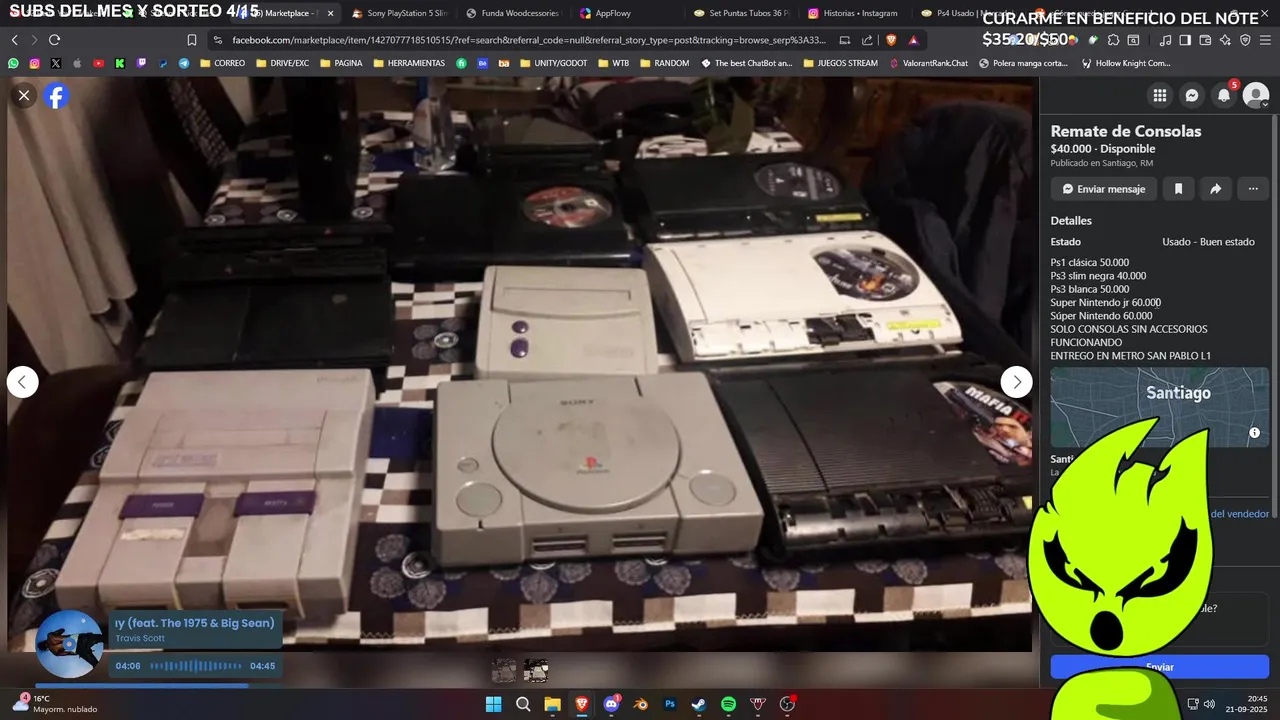Open the YouTube bookmark icon
The image size is (1280, 720).
98,63
